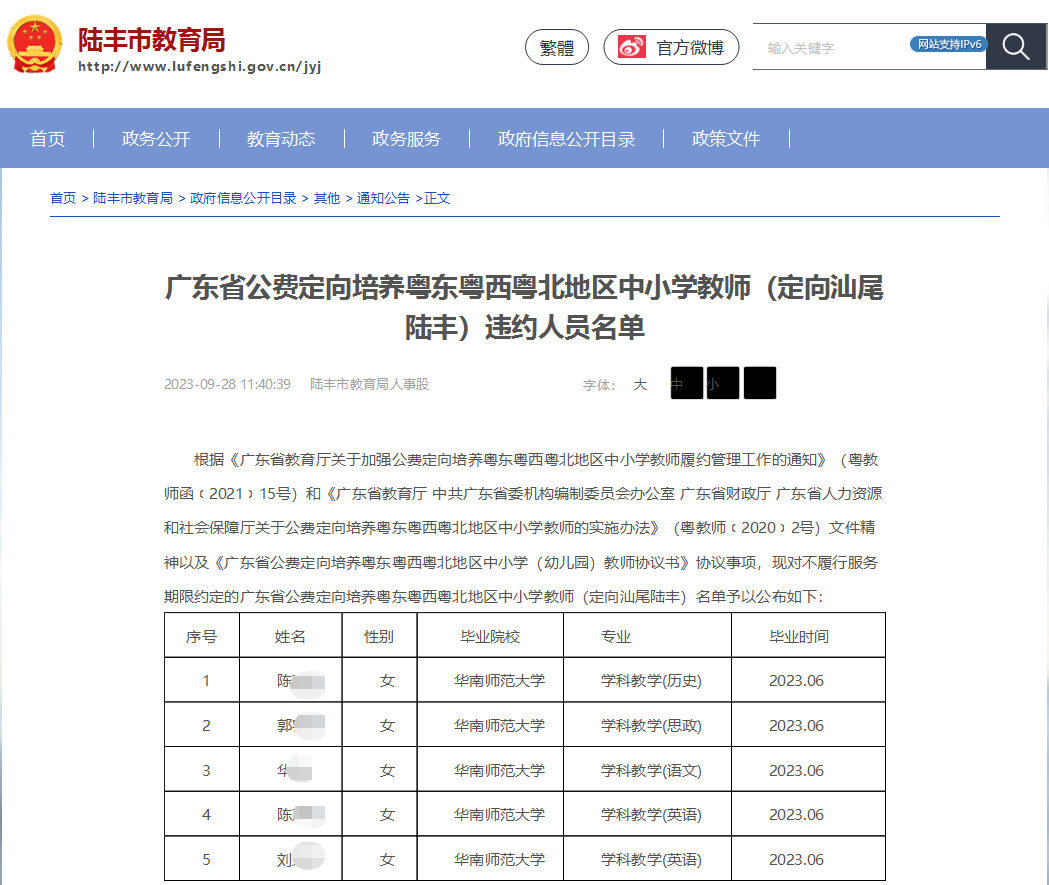1049x885 pixels.
Task: Click the national emblem logo
Action: pyautogui.click(x=35, y=44)
